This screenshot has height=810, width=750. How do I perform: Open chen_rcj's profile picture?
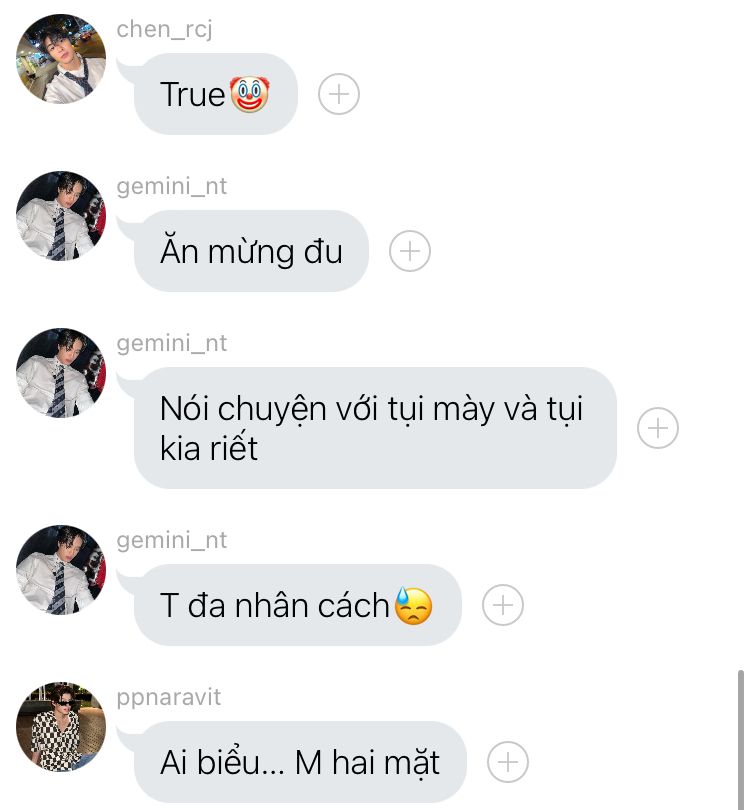pyautogui.click(x=61, y=59)
